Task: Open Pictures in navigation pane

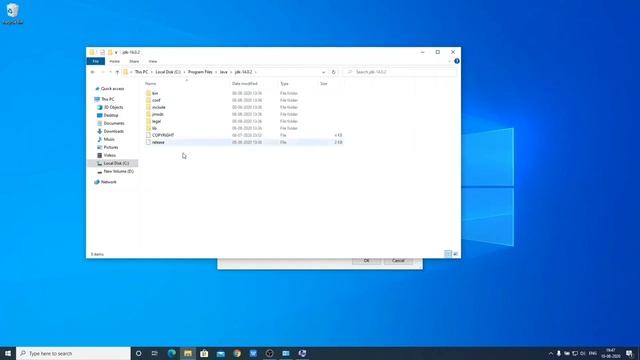Action: (x=107, y=147)
